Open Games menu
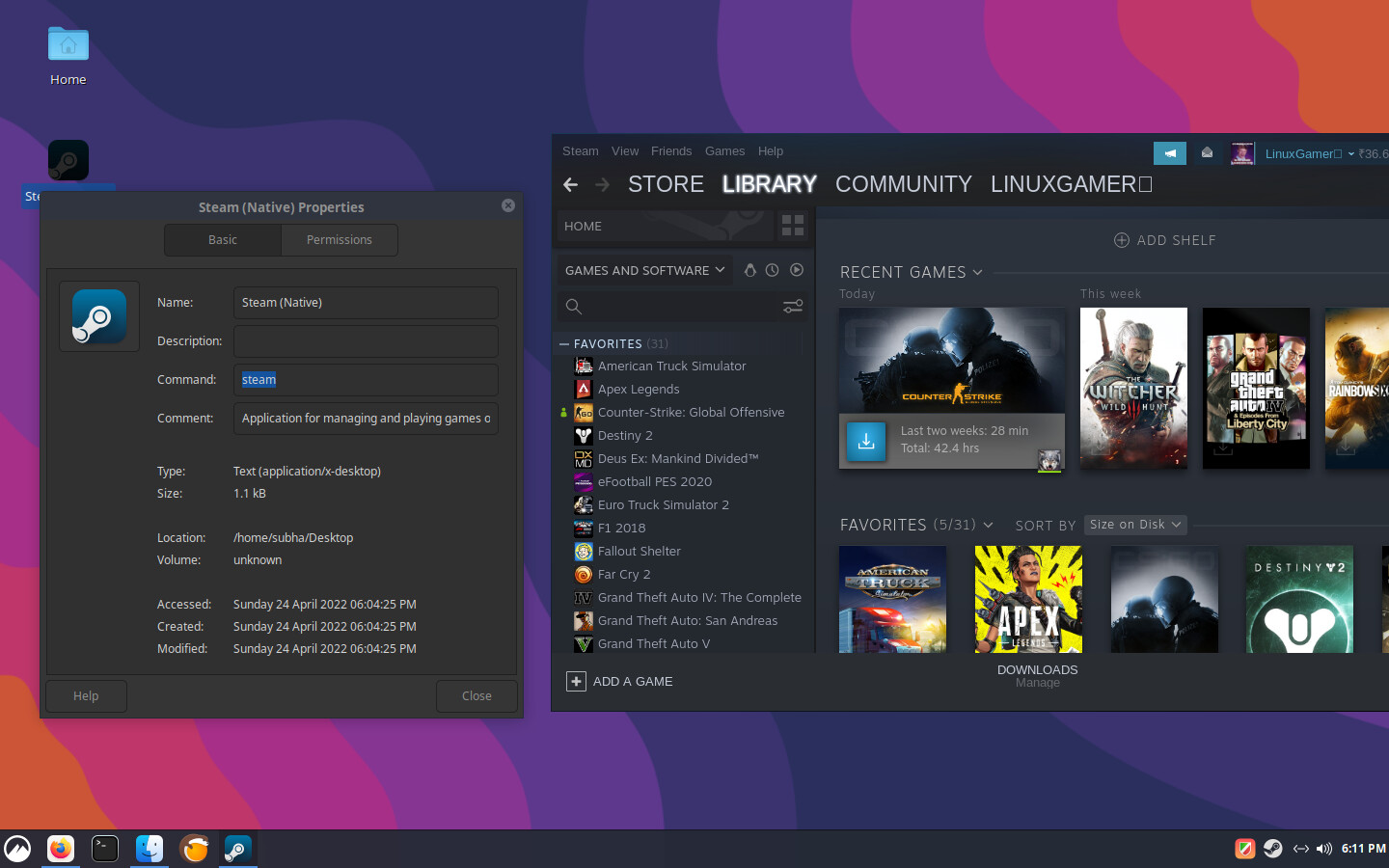The height and width of the screenshot is (868, 1389). coord(724,151)
